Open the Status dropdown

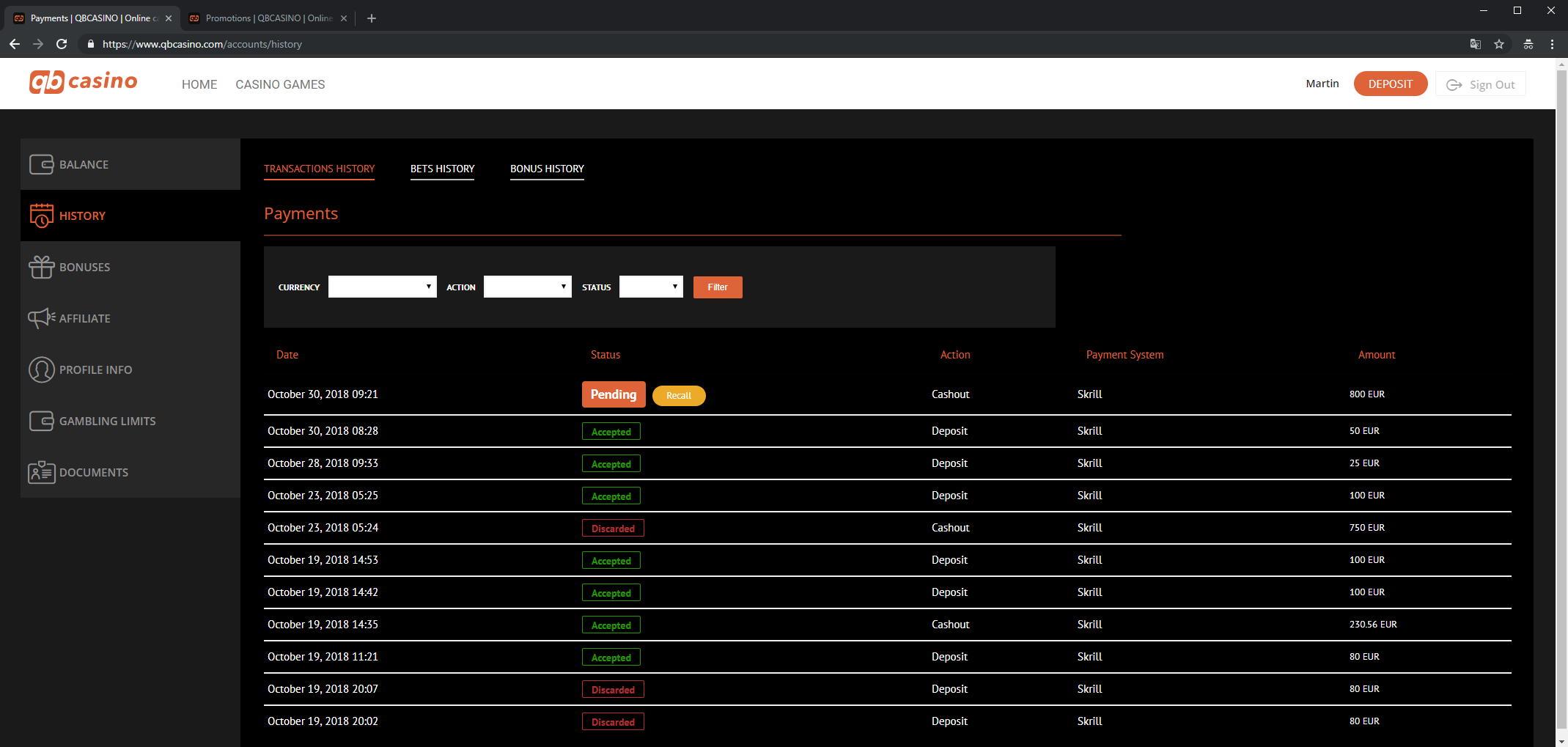click(651, 287)
